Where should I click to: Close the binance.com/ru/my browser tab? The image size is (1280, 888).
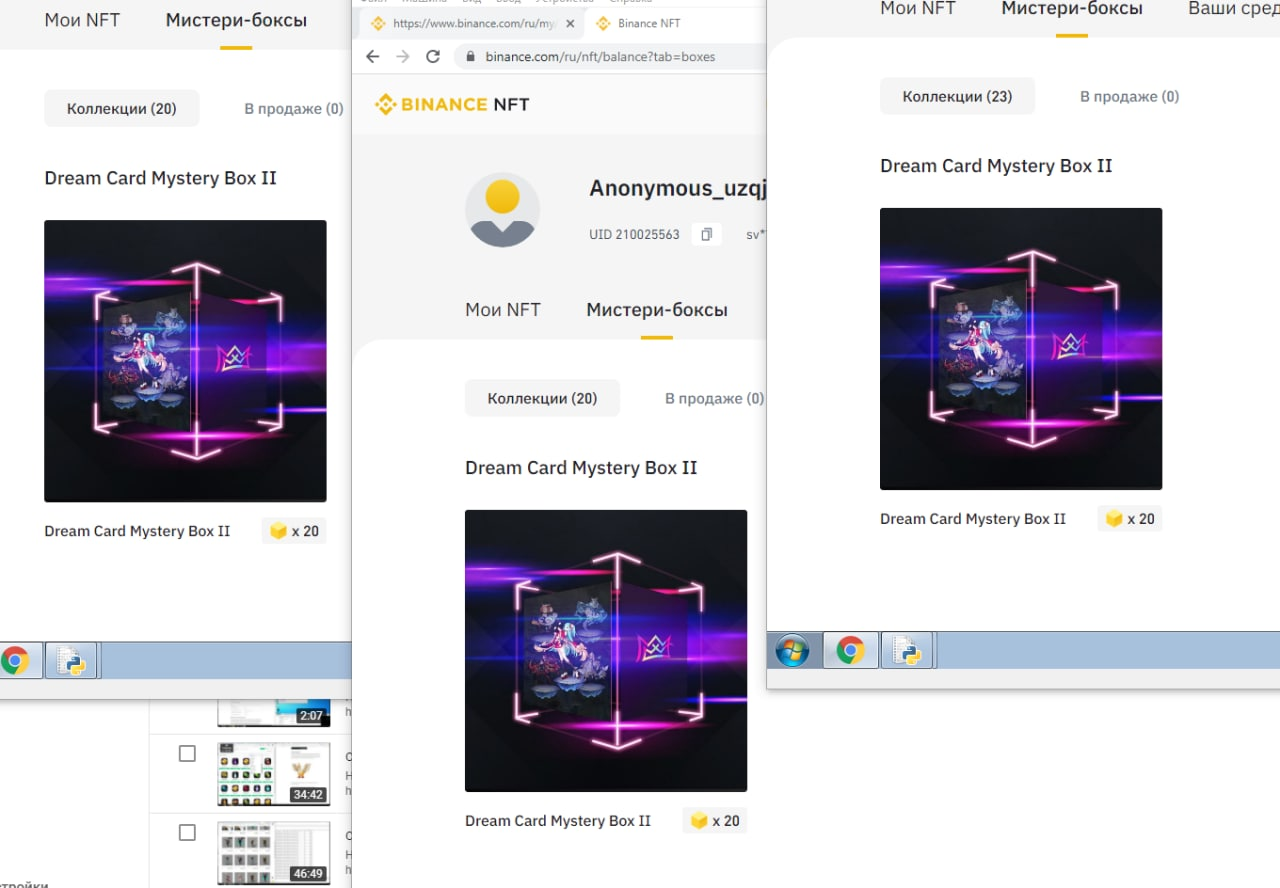(569, 23)
